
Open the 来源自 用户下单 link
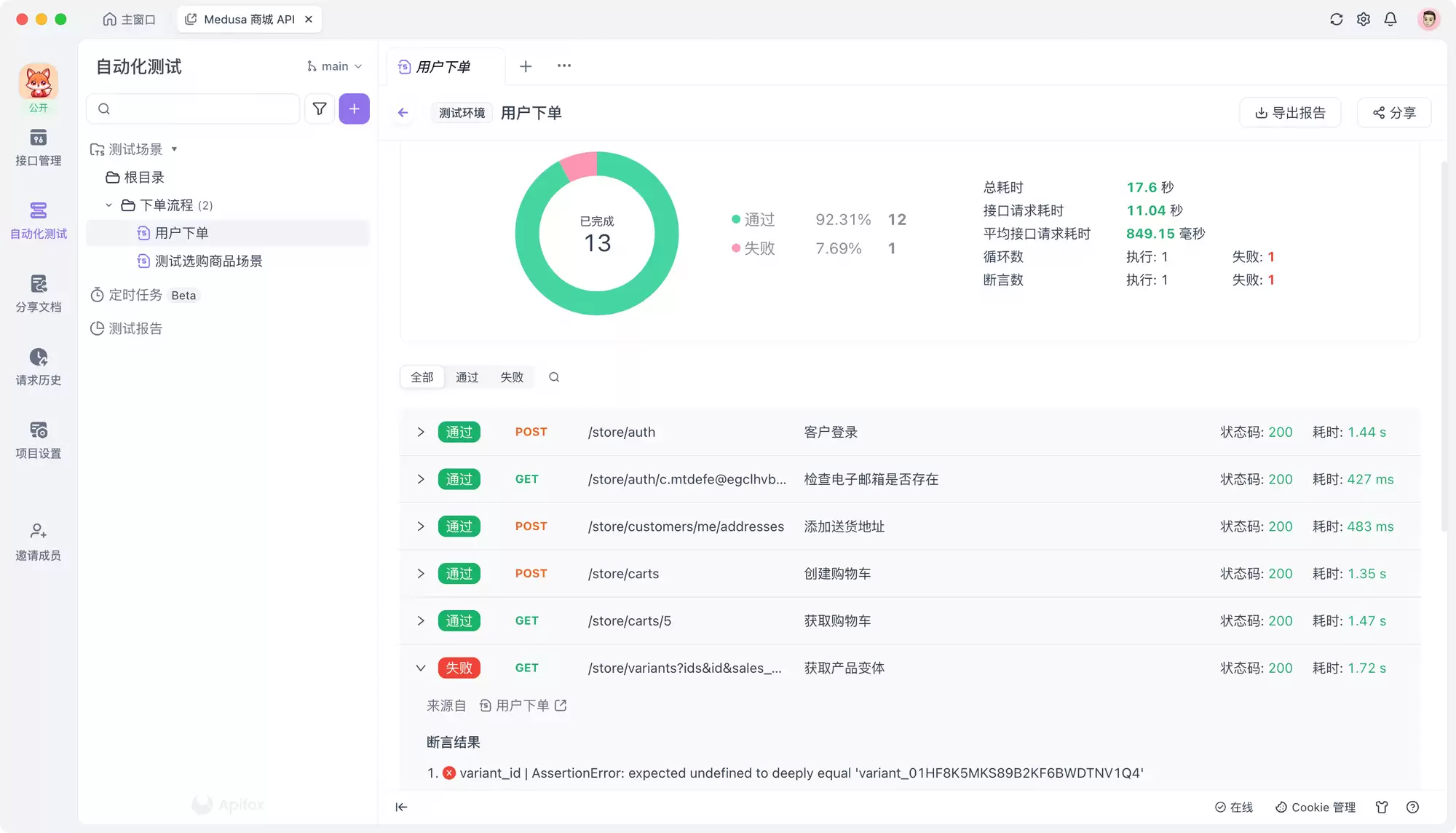(523, 706)
